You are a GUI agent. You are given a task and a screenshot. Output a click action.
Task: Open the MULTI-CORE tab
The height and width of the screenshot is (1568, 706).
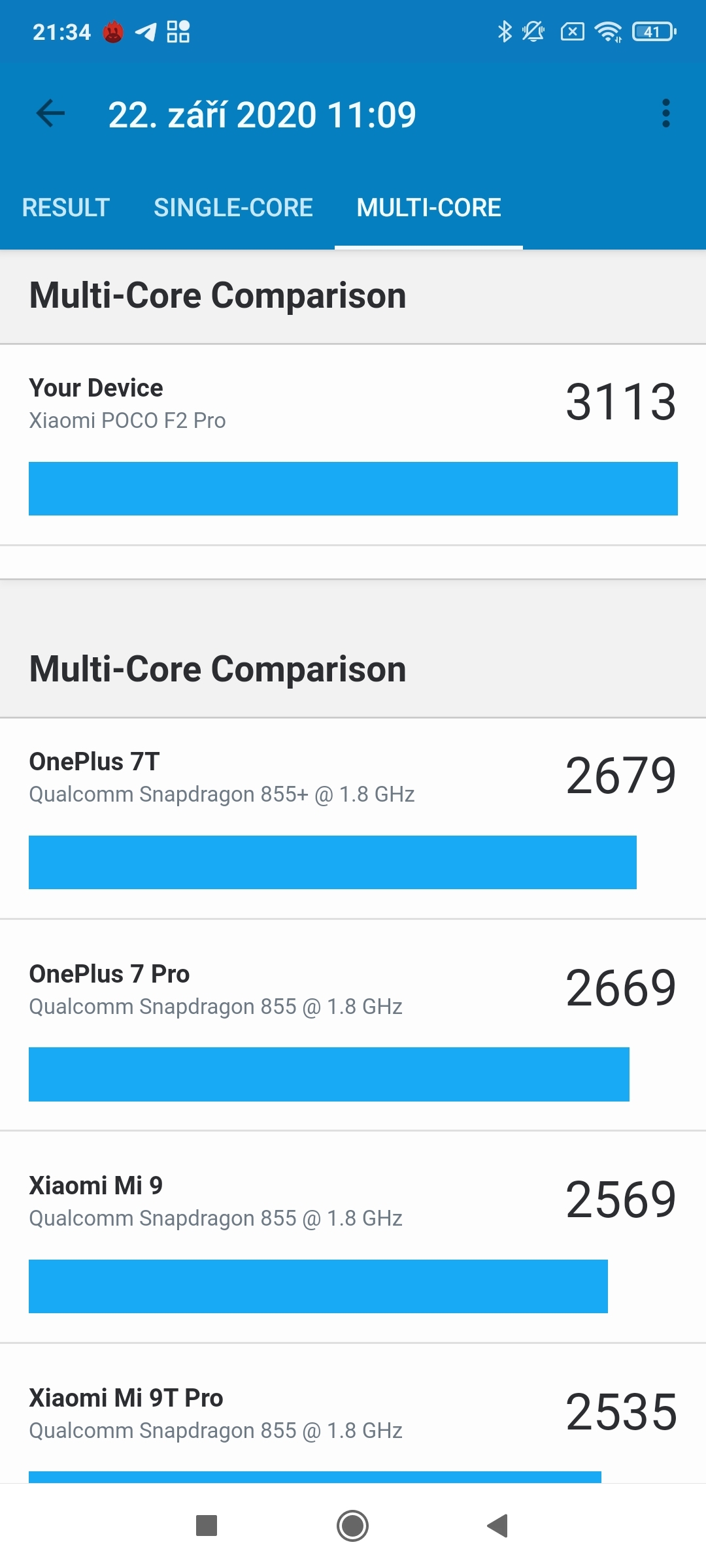(428, 207)
